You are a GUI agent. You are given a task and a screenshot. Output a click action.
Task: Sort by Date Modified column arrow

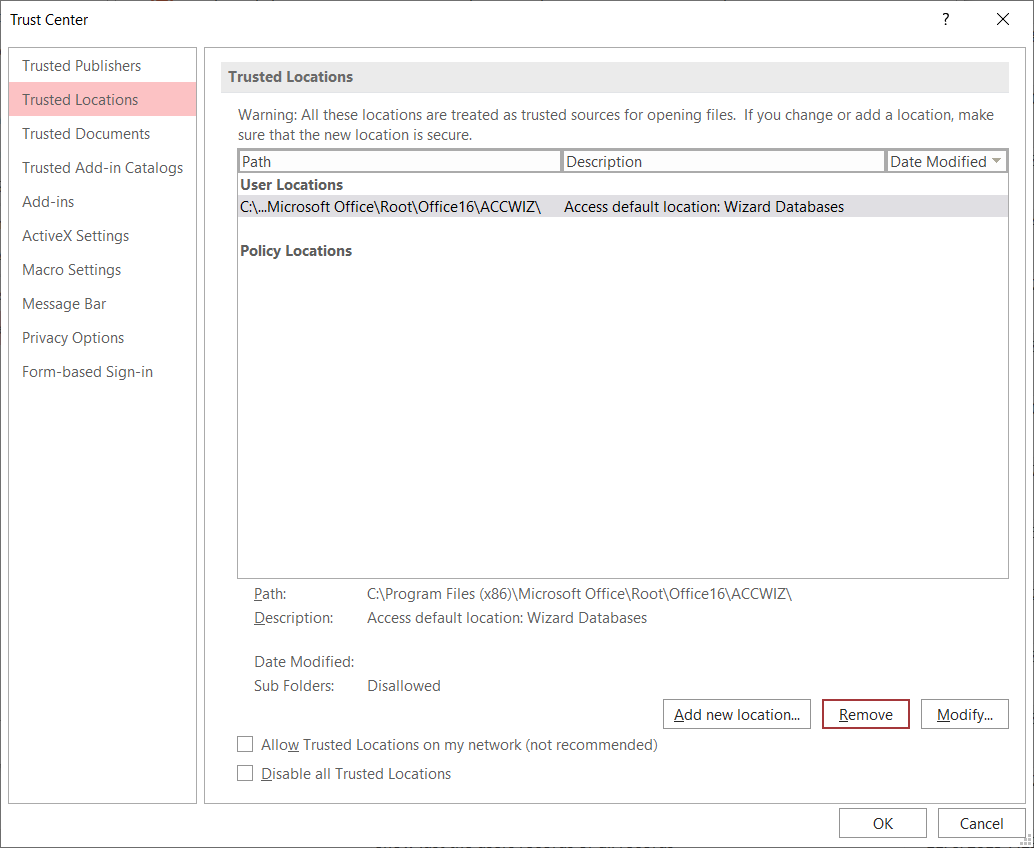click(996, 161)
